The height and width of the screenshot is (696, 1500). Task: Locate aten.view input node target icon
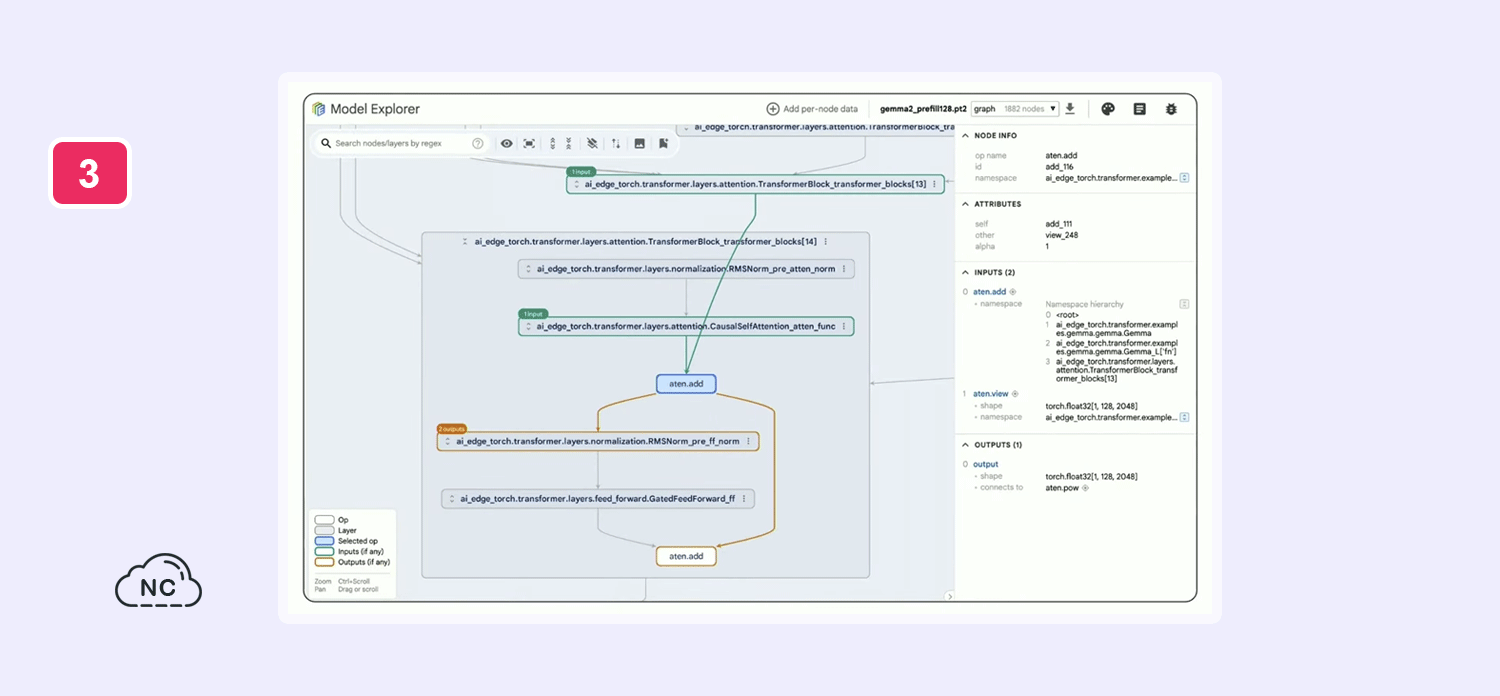[1015, 394]
